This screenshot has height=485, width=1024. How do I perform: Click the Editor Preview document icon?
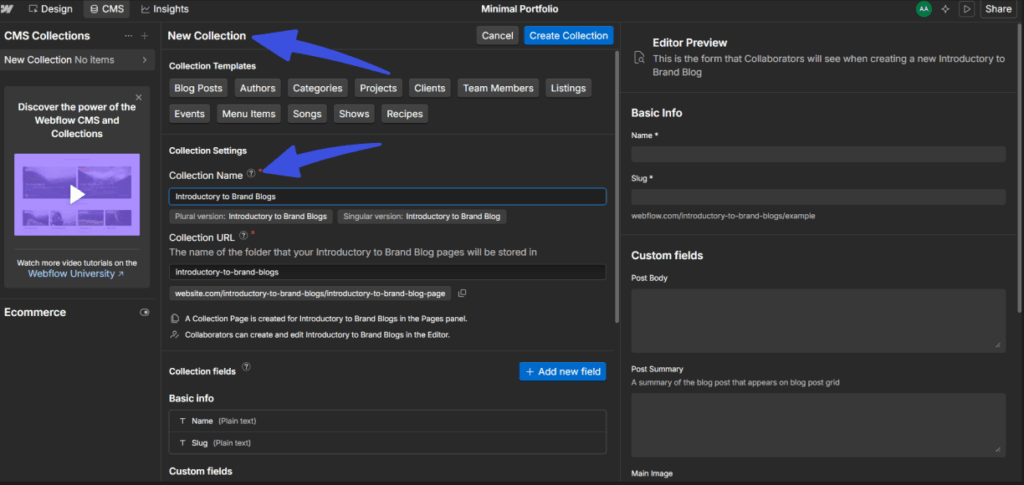tap(639, 59)
